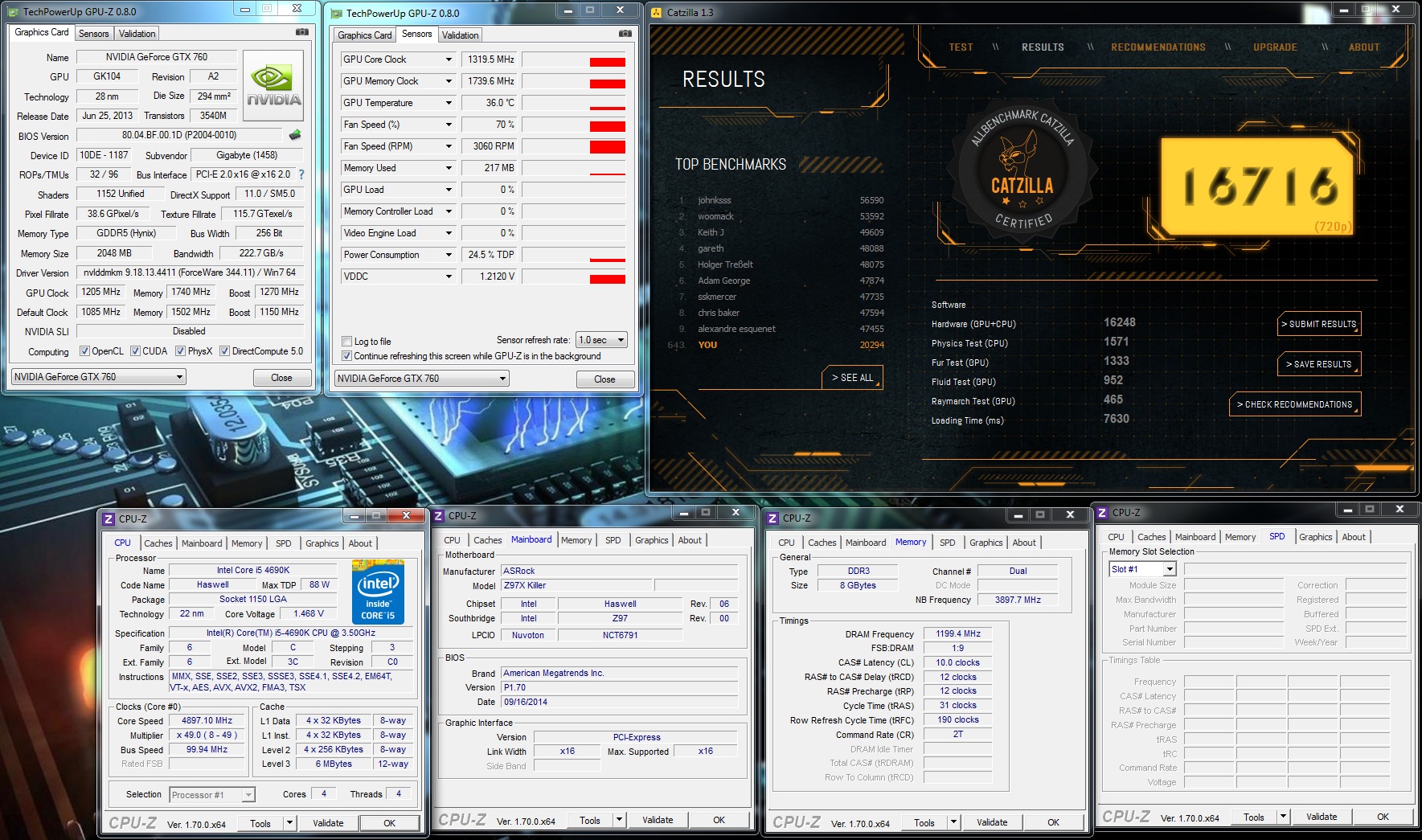Click johnksss entry in top benchmarks
This screenshot has width=1422, height=840.
coord(780,200)
